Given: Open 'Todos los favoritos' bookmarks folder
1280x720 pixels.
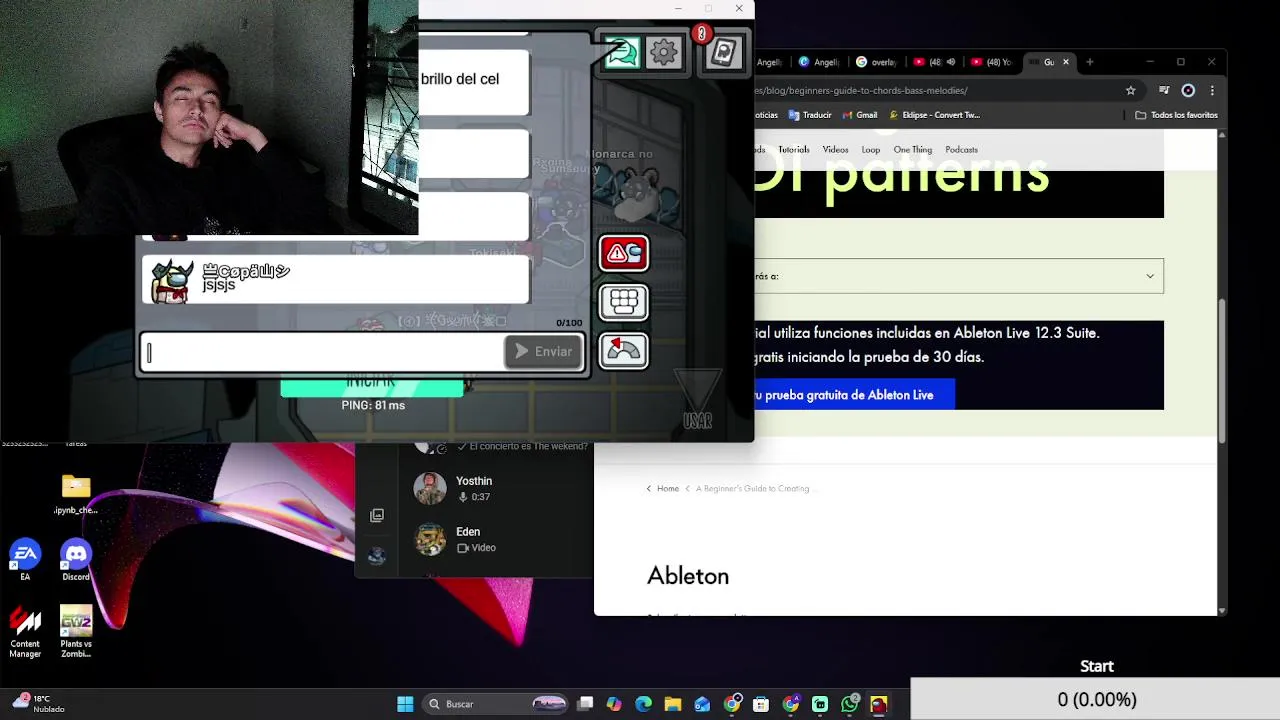Looking at the screenshot, I should click(x=1176, y=115).
